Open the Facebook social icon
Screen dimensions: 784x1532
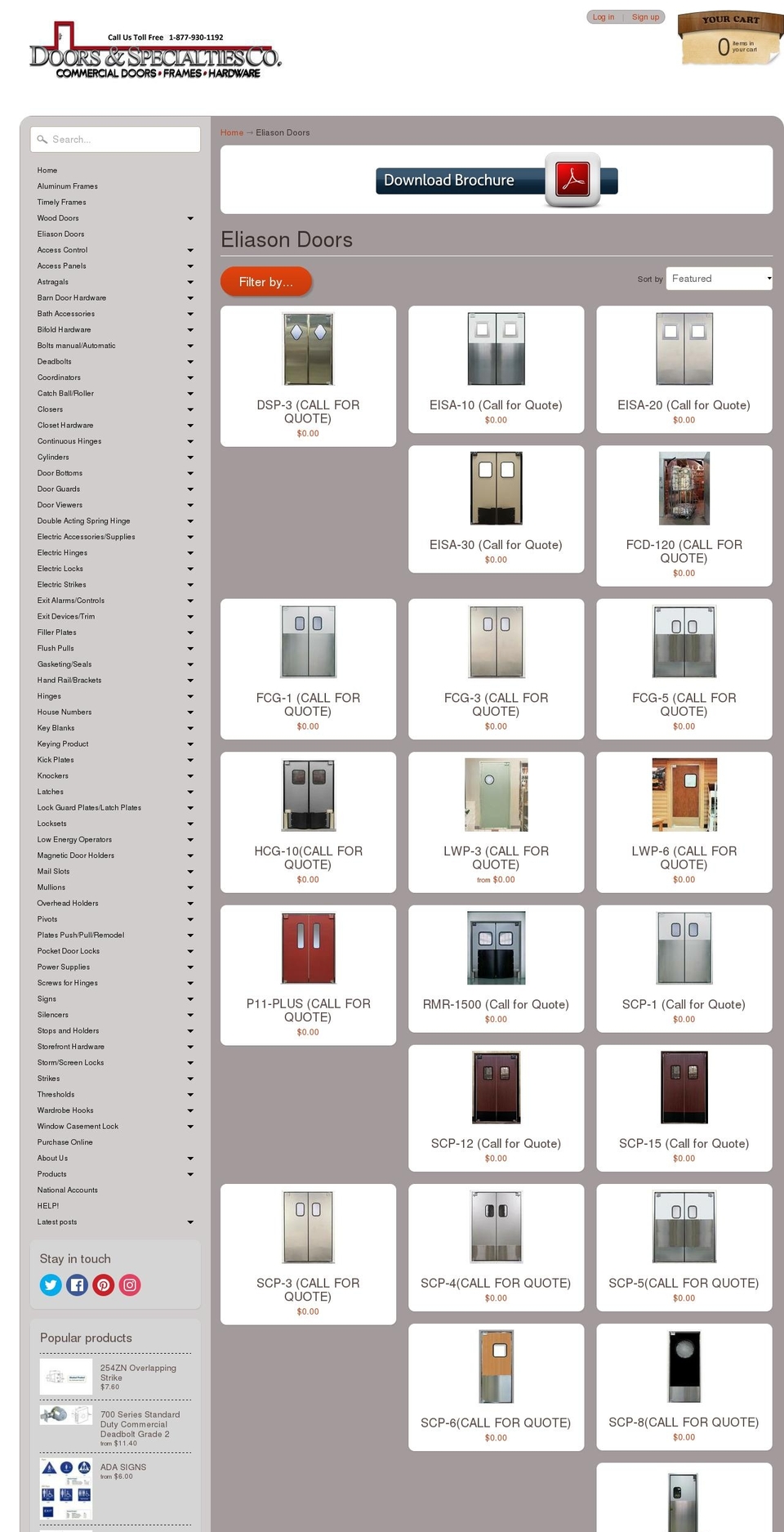[77, 1285]
